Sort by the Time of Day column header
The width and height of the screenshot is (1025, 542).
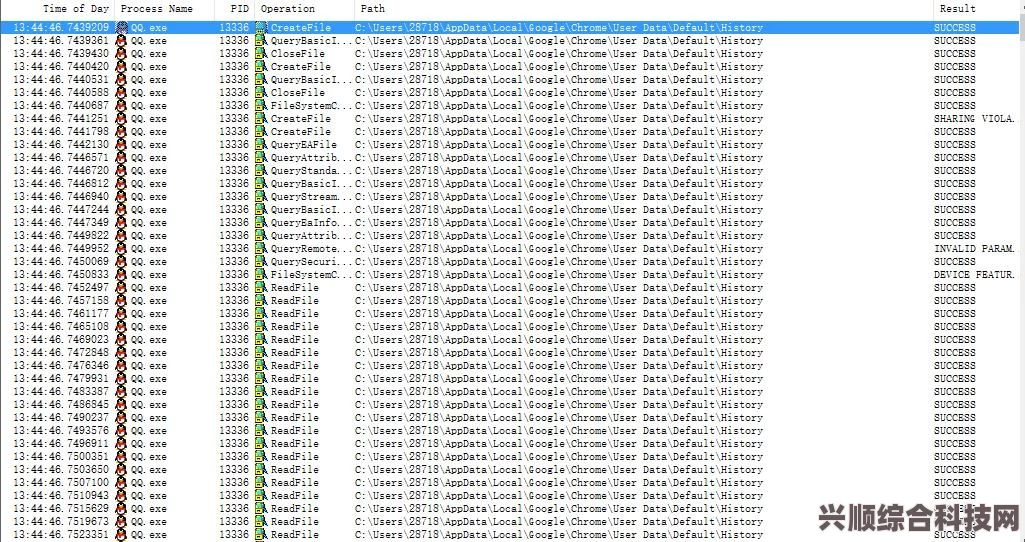click(x=58, y=9)
